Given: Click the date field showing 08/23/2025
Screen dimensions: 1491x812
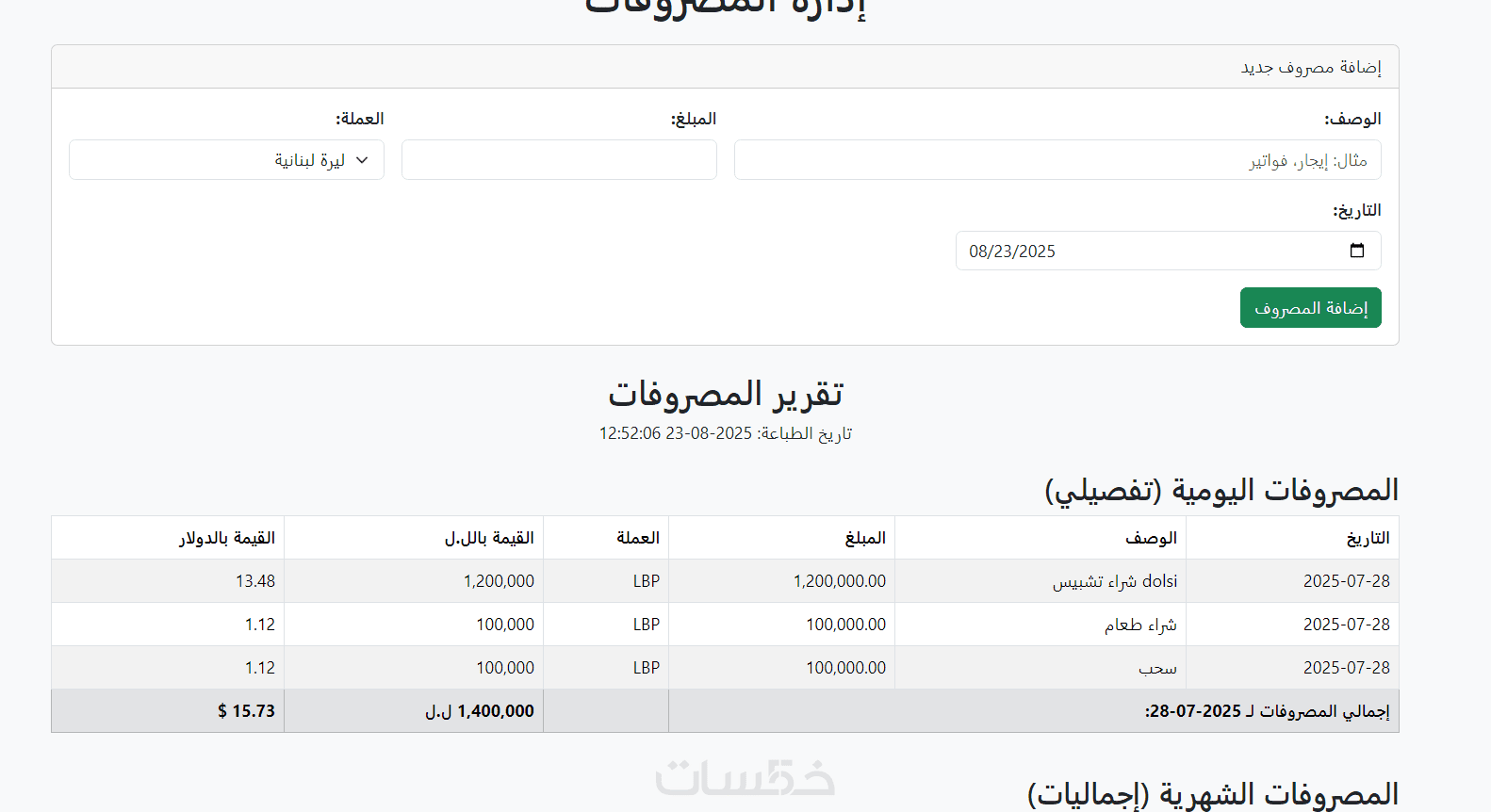Looking at the screenshot, I should [1169, 251].
